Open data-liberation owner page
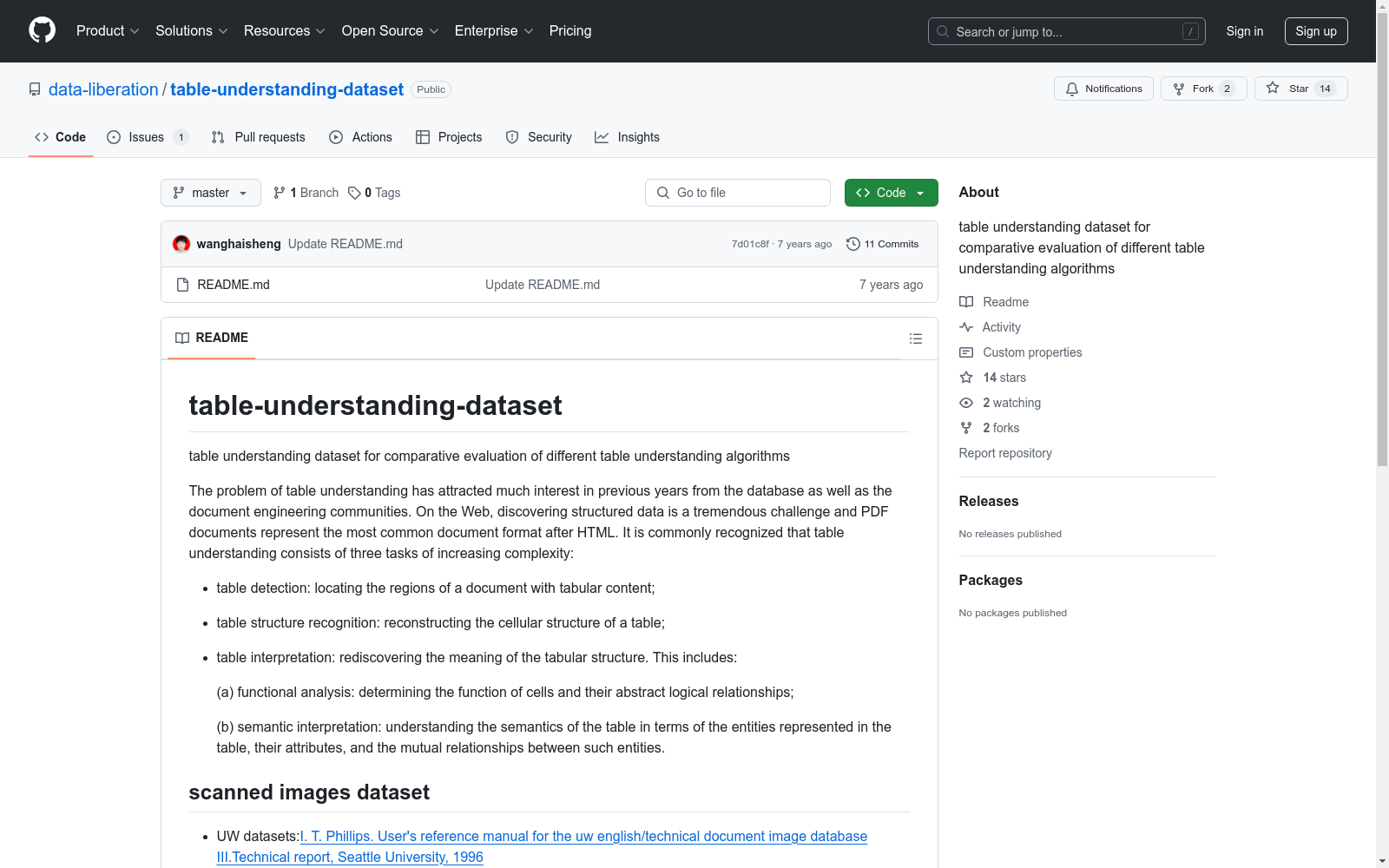 (x=103, y=89)
